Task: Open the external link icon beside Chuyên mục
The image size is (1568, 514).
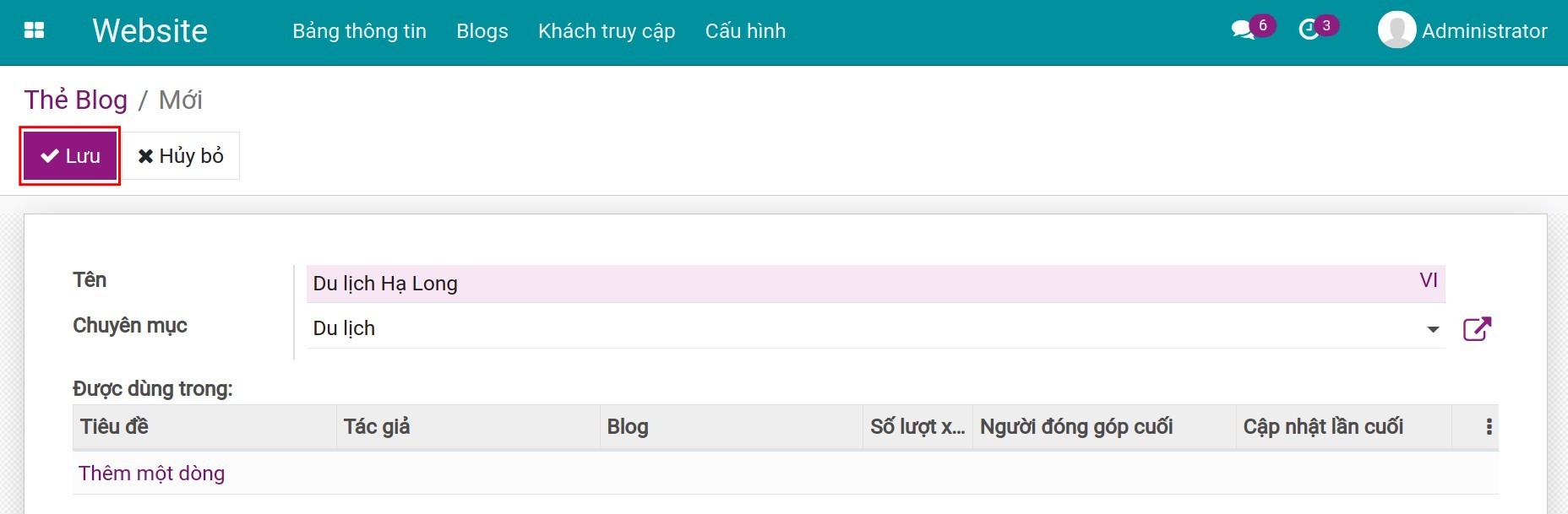Action: (x=1477, y=328)
